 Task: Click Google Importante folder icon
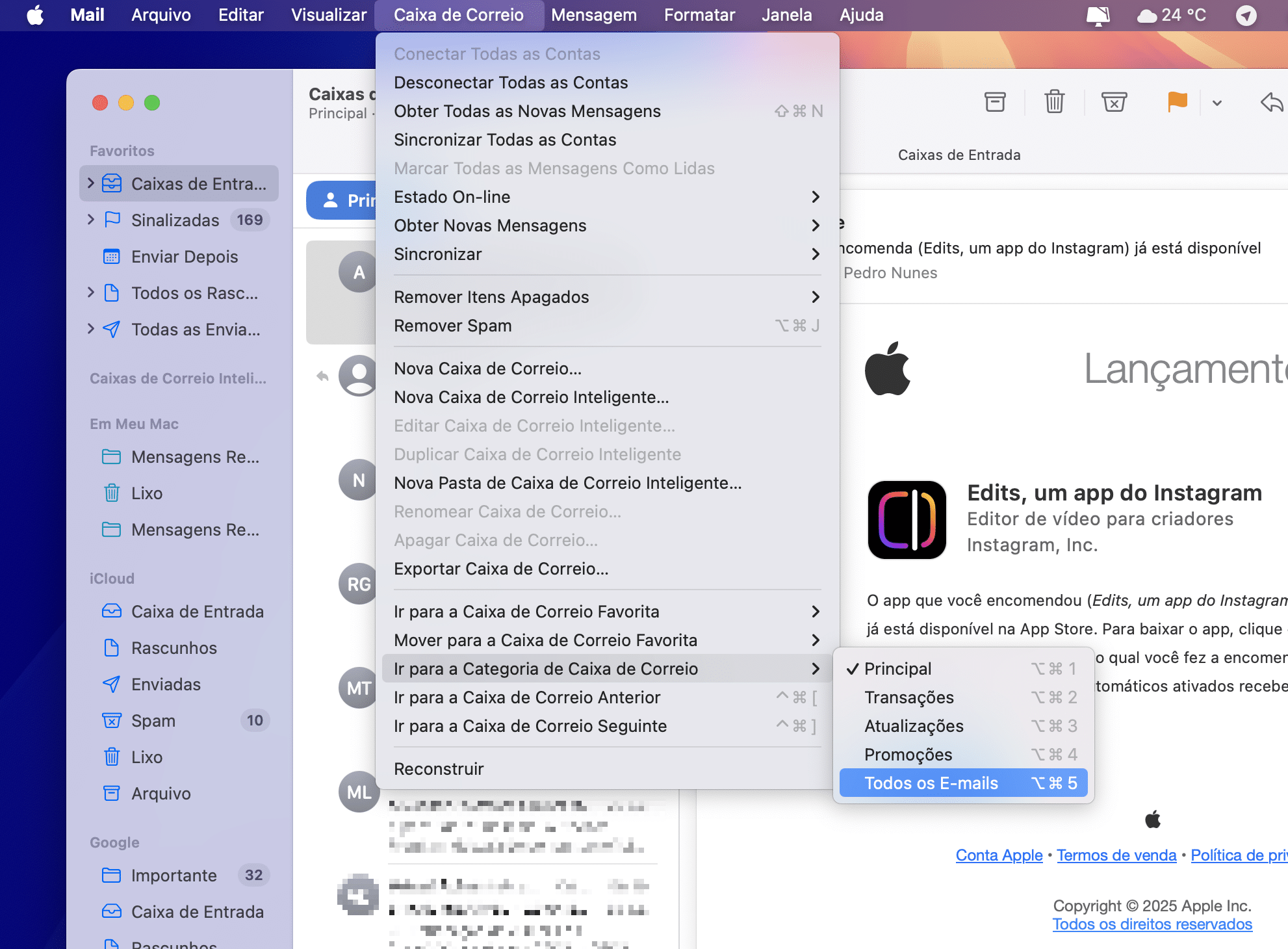[112, 875]
